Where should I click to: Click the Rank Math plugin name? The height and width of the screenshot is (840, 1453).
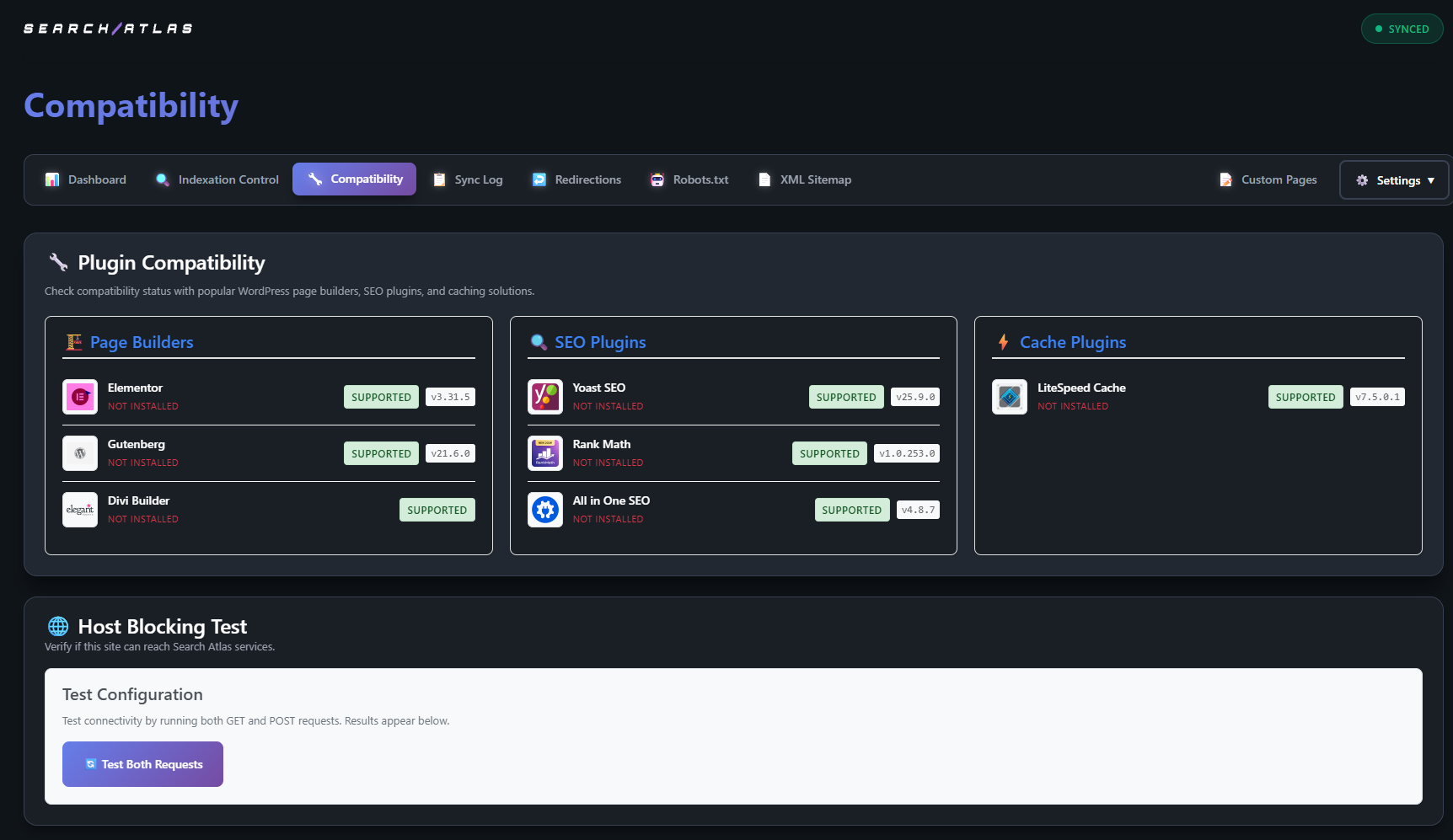[x=602, y=444]
